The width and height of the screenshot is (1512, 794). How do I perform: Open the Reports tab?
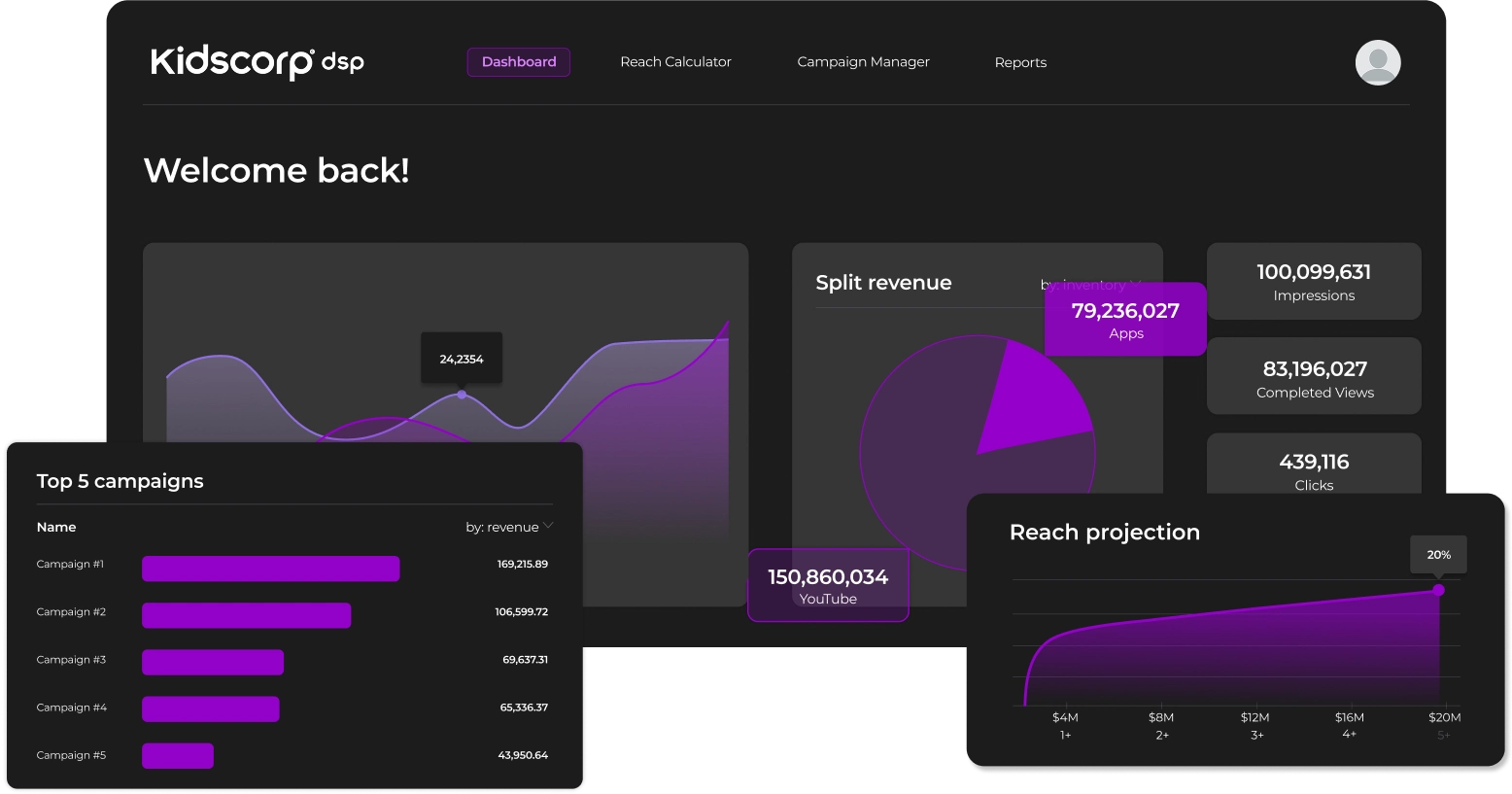[1020, 62]
